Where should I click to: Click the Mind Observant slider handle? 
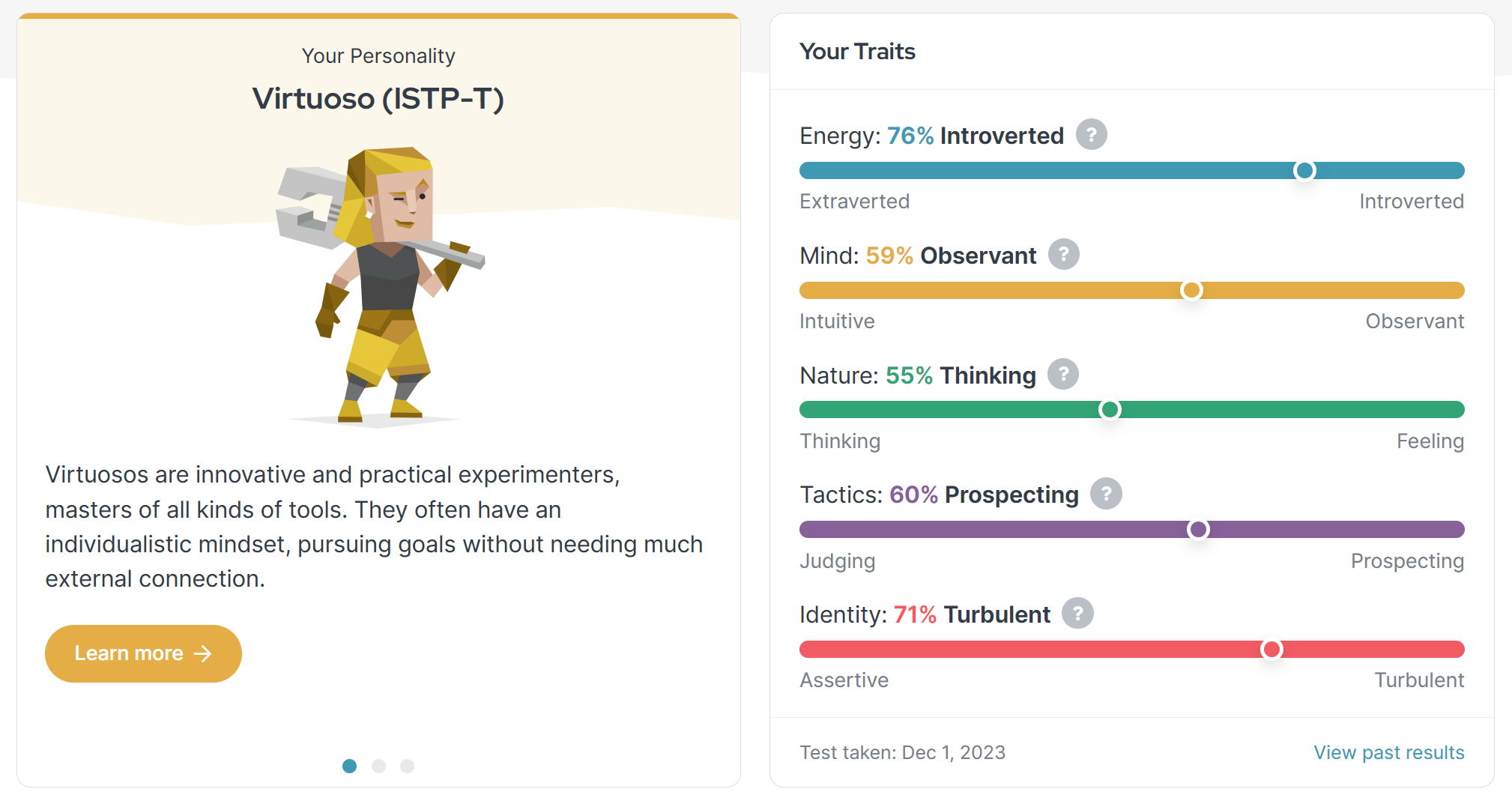point(1191,290)
